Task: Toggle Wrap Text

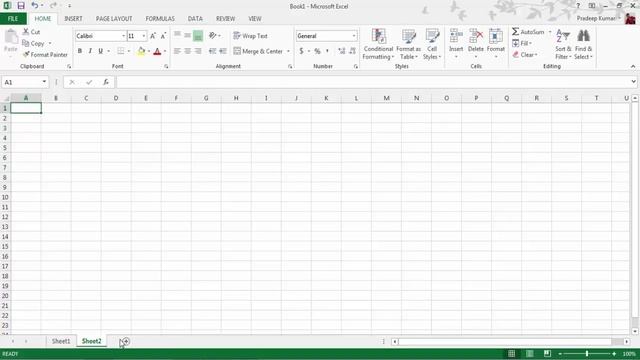Action: pyautogui.click(x=250, y=36)
